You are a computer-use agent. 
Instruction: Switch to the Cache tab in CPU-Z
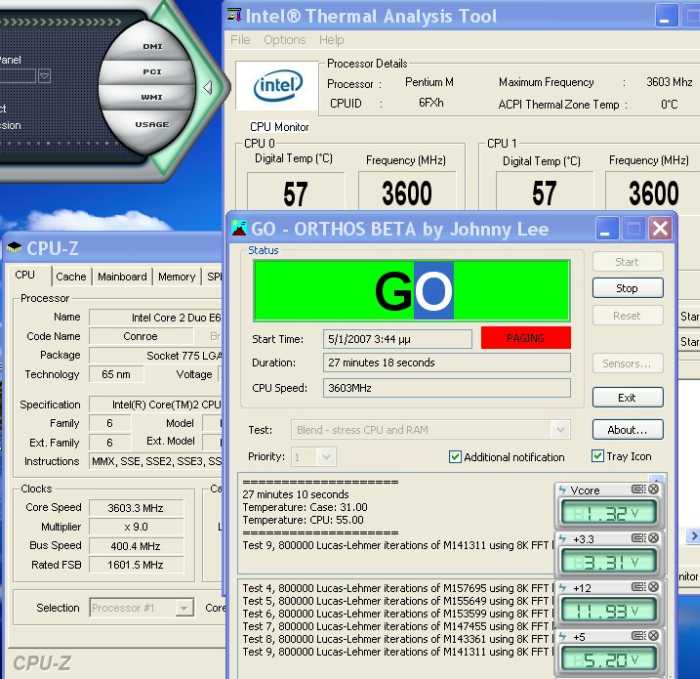tap(71, 277)
